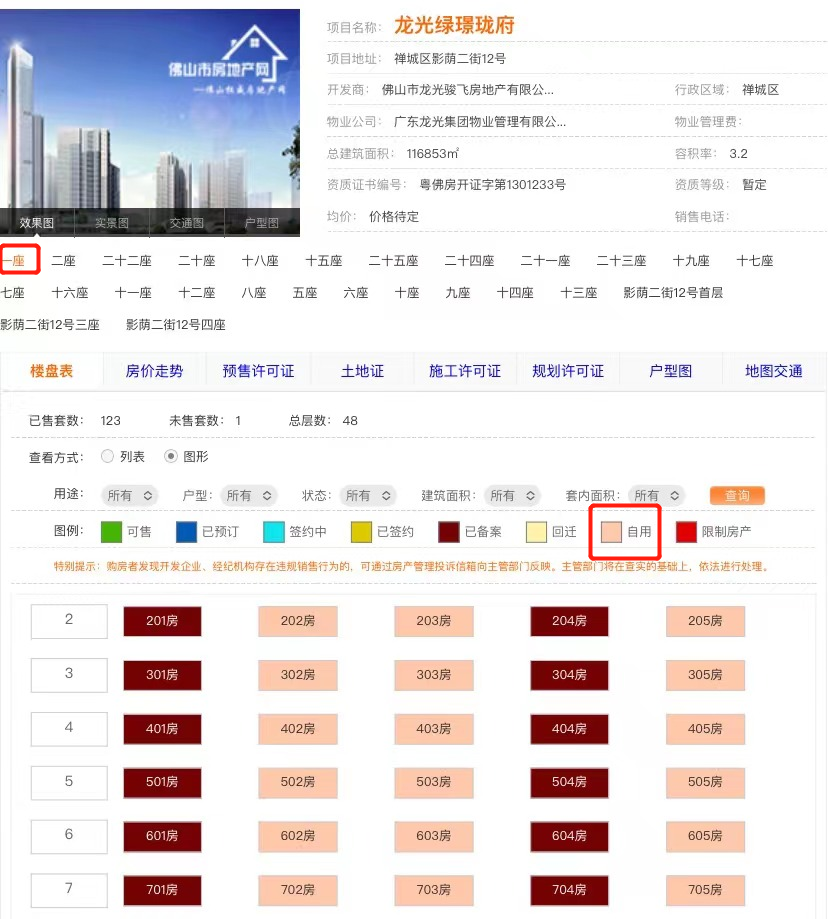Image resolution: width=828 pixels, height=919 pixels.
Task: Click the dark red 已备案 legend swatch
Action: [x=449, y=532]
